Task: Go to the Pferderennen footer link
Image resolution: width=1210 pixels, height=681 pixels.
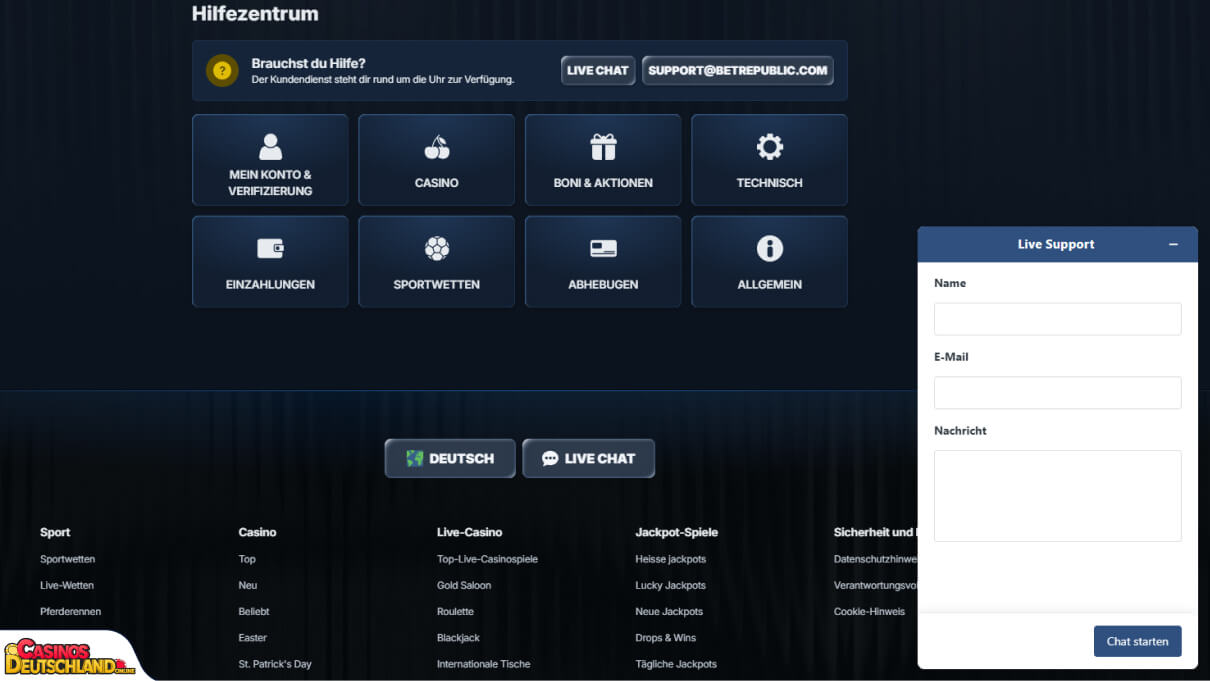Action: [x=71, y=611]
